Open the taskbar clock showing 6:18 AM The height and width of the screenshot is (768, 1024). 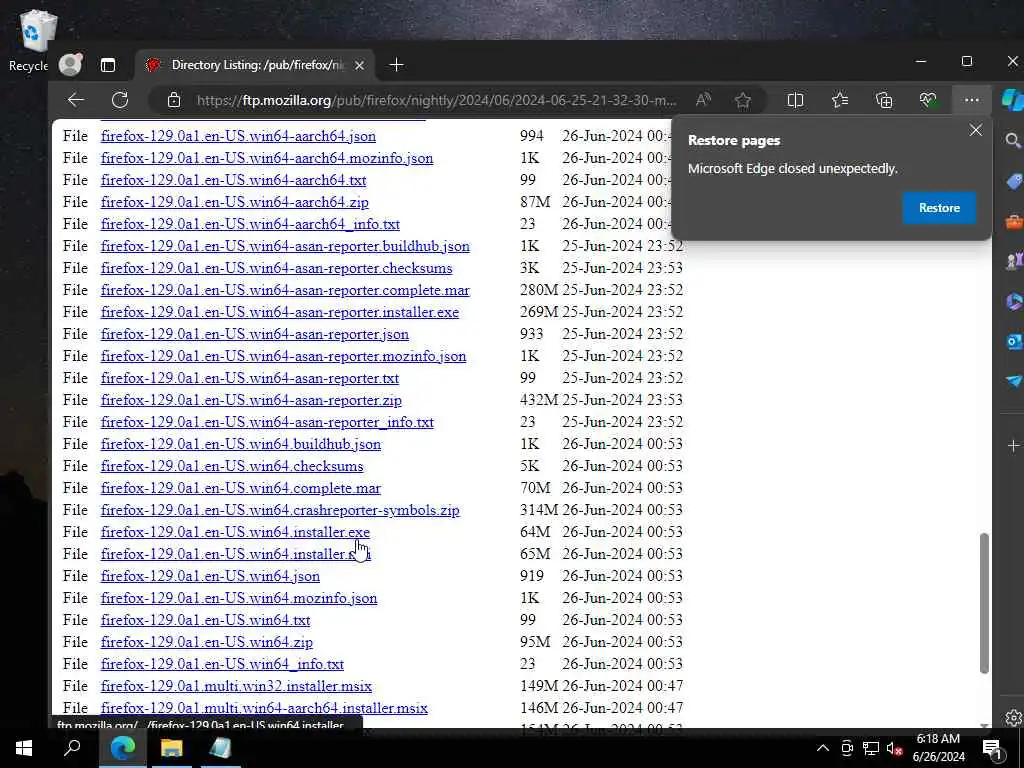pos(938,748)
